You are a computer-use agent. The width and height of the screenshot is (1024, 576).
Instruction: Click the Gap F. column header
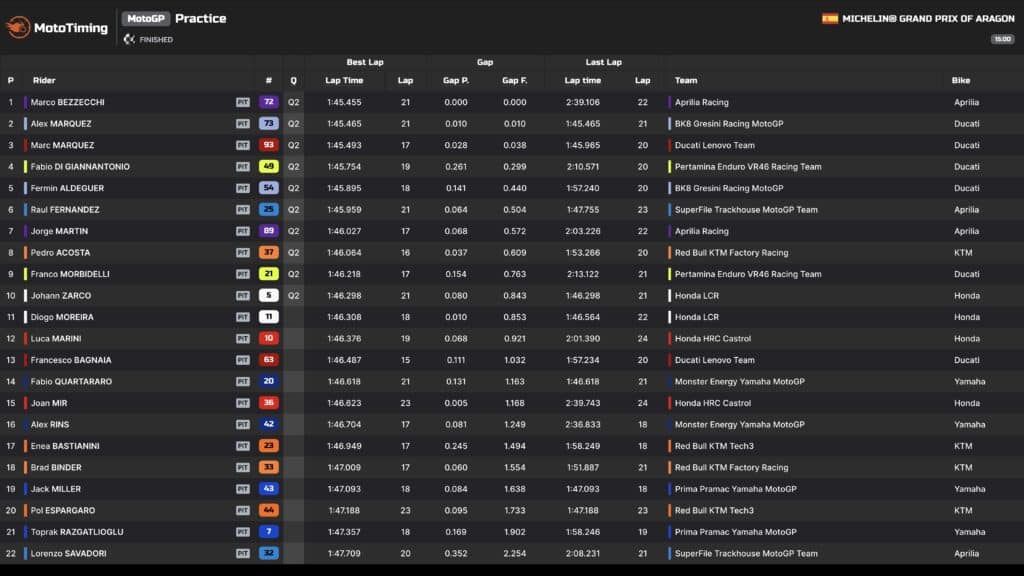[515, 80]
